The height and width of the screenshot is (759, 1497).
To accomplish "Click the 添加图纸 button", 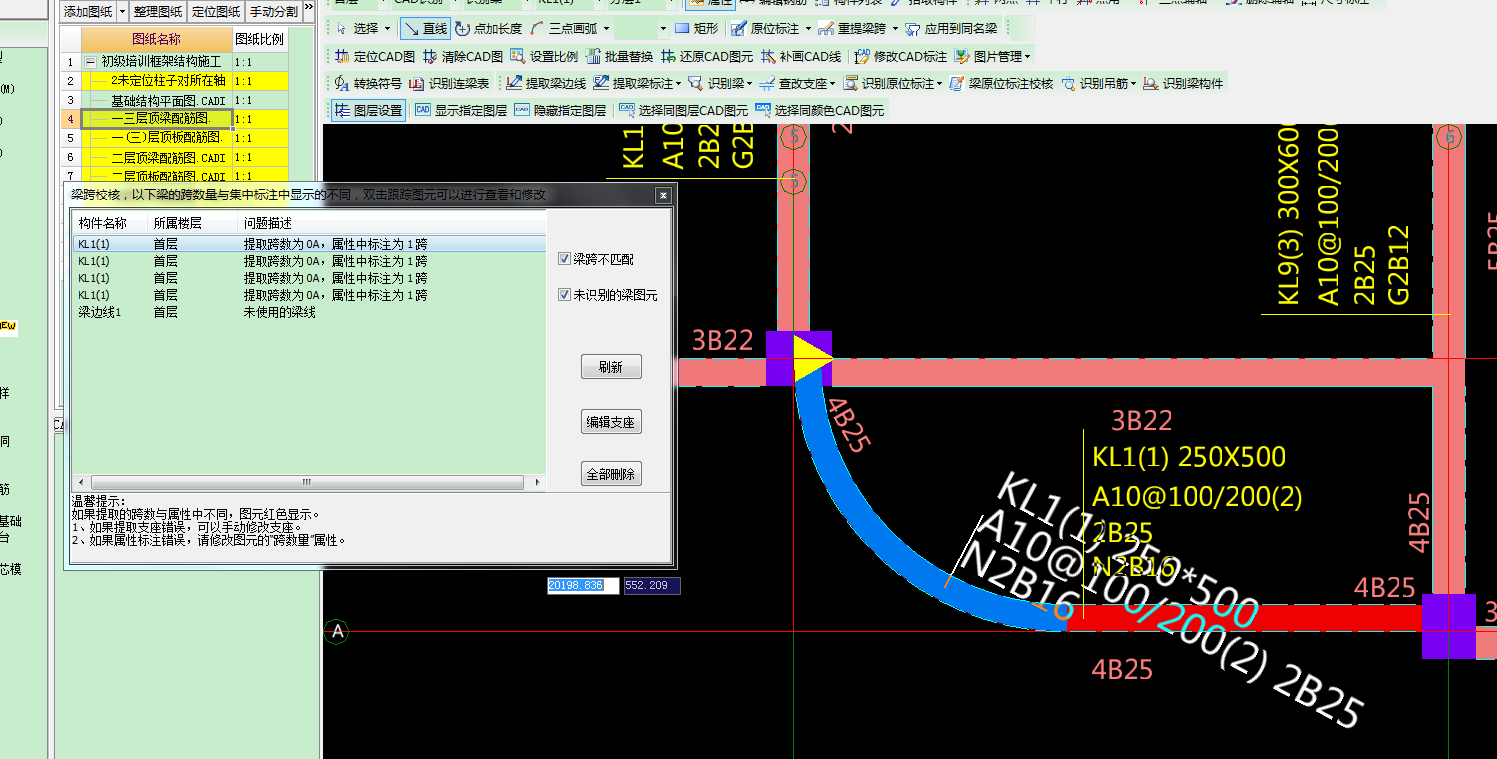I will tap(88, 12).
